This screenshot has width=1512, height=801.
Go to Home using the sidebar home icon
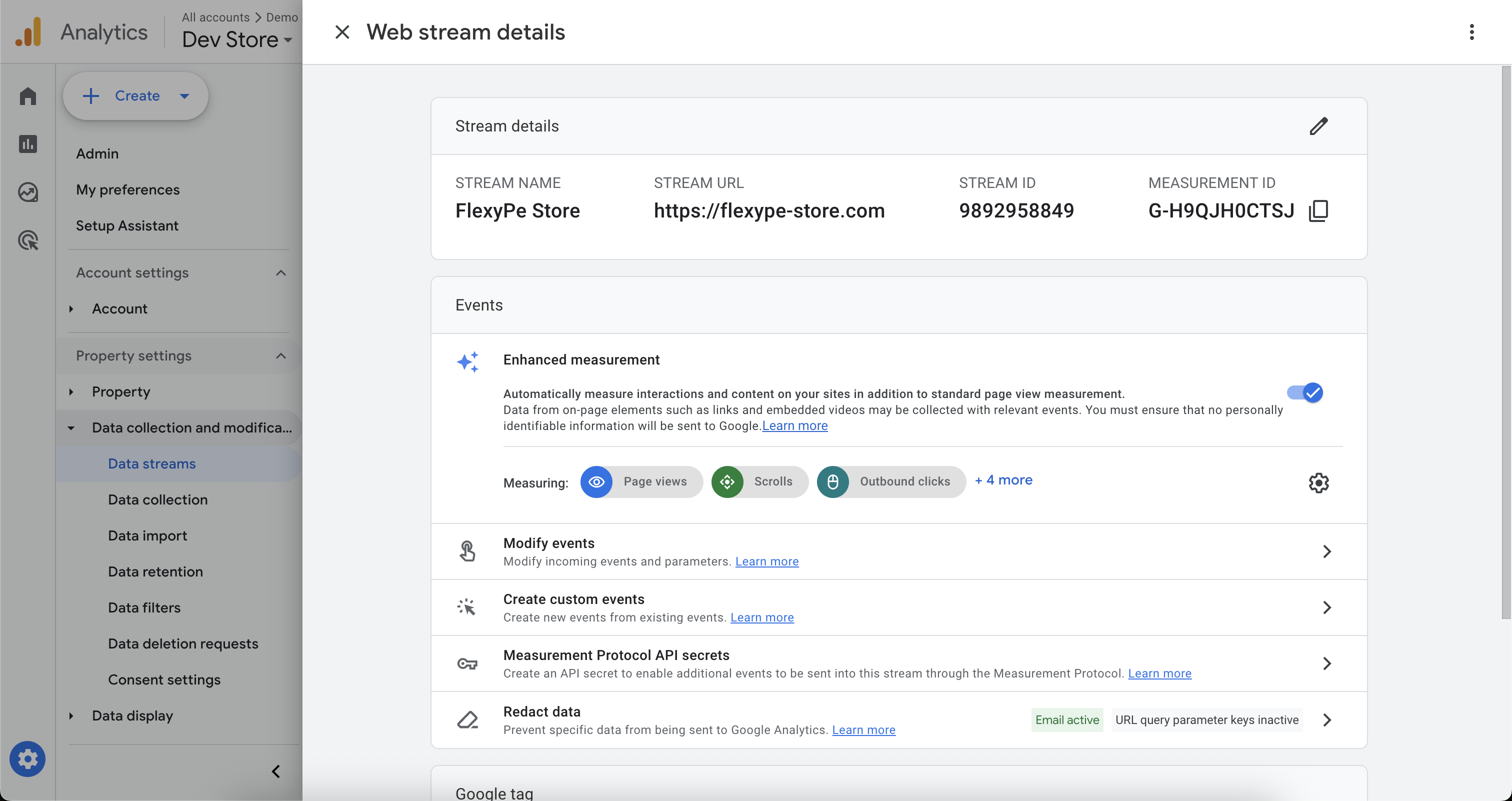(x=27, y=96)
